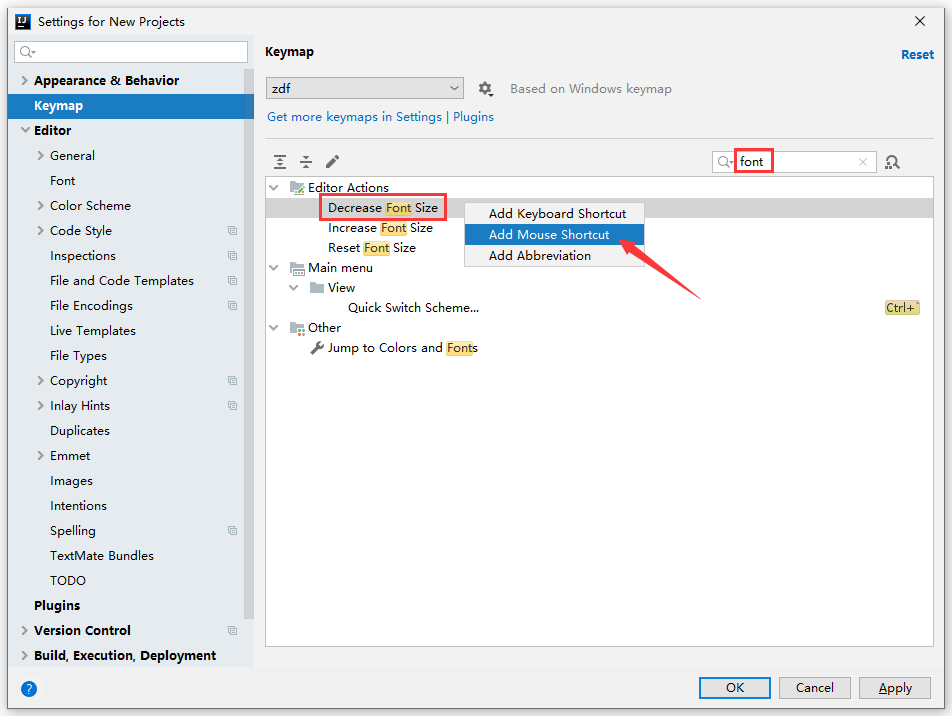Open the Plugins keymaps link

coord(474,117)
